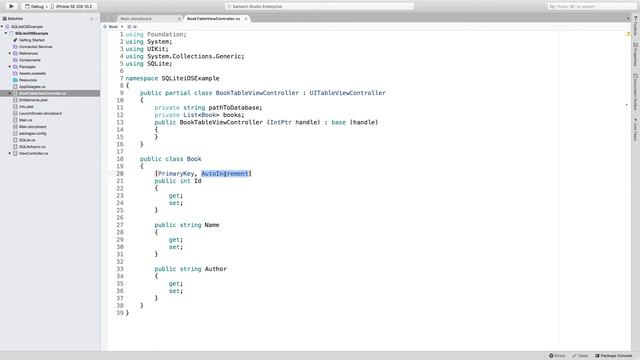Click the Resources blue folder icon
640x360 pixels.
pyautogui.click(x=15, y=80)
